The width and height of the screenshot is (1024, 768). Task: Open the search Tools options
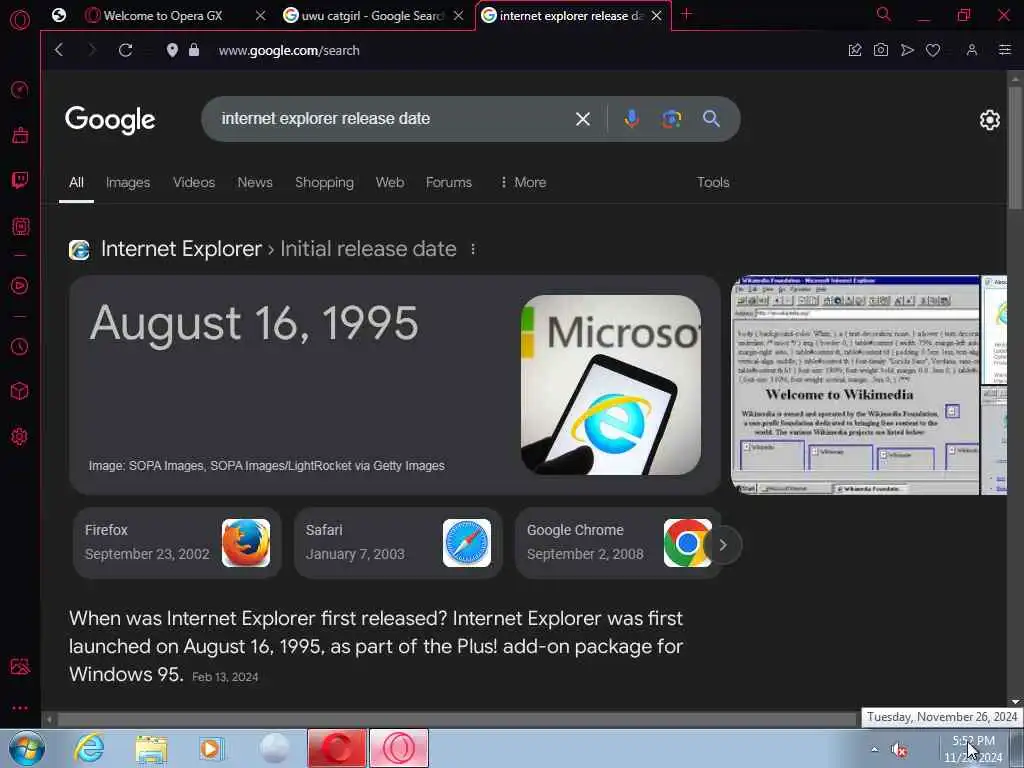coord(713,183)
